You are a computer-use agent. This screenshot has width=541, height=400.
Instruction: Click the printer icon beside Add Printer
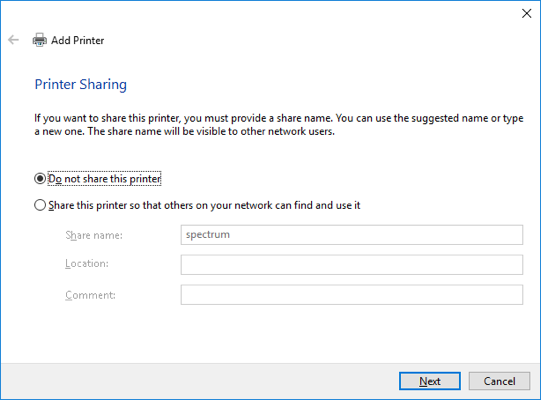click(40, 40)
